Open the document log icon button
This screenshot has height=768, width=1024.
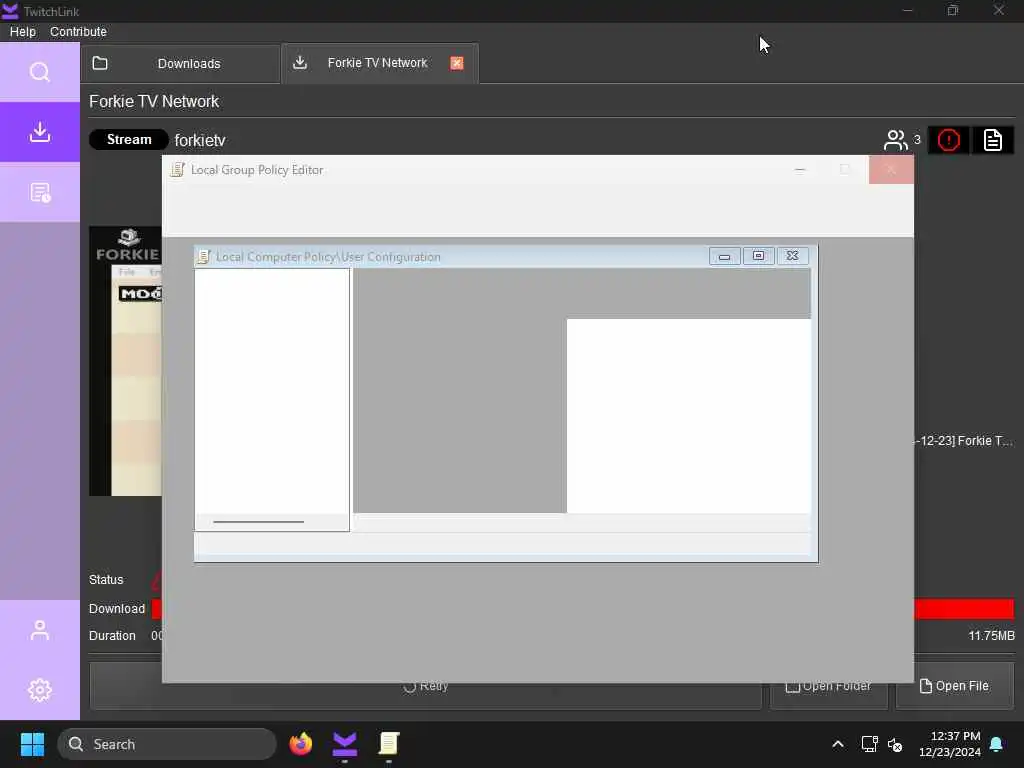click(x=993, y=140)
